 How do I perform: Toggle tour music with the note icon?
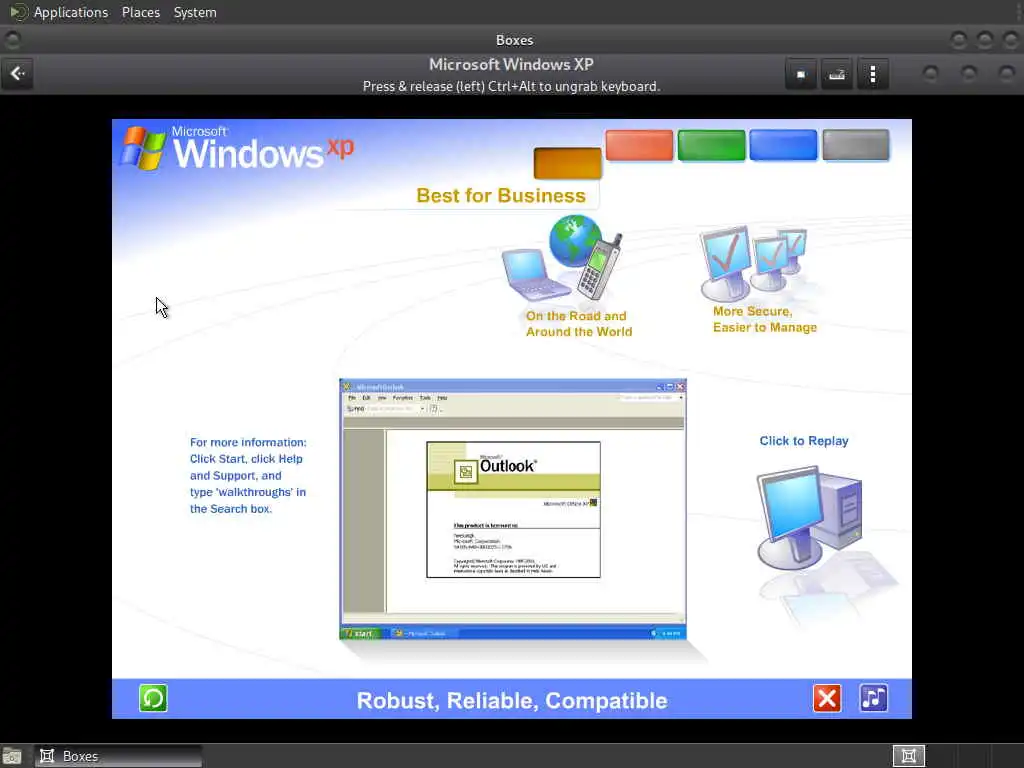pos(874,698)
